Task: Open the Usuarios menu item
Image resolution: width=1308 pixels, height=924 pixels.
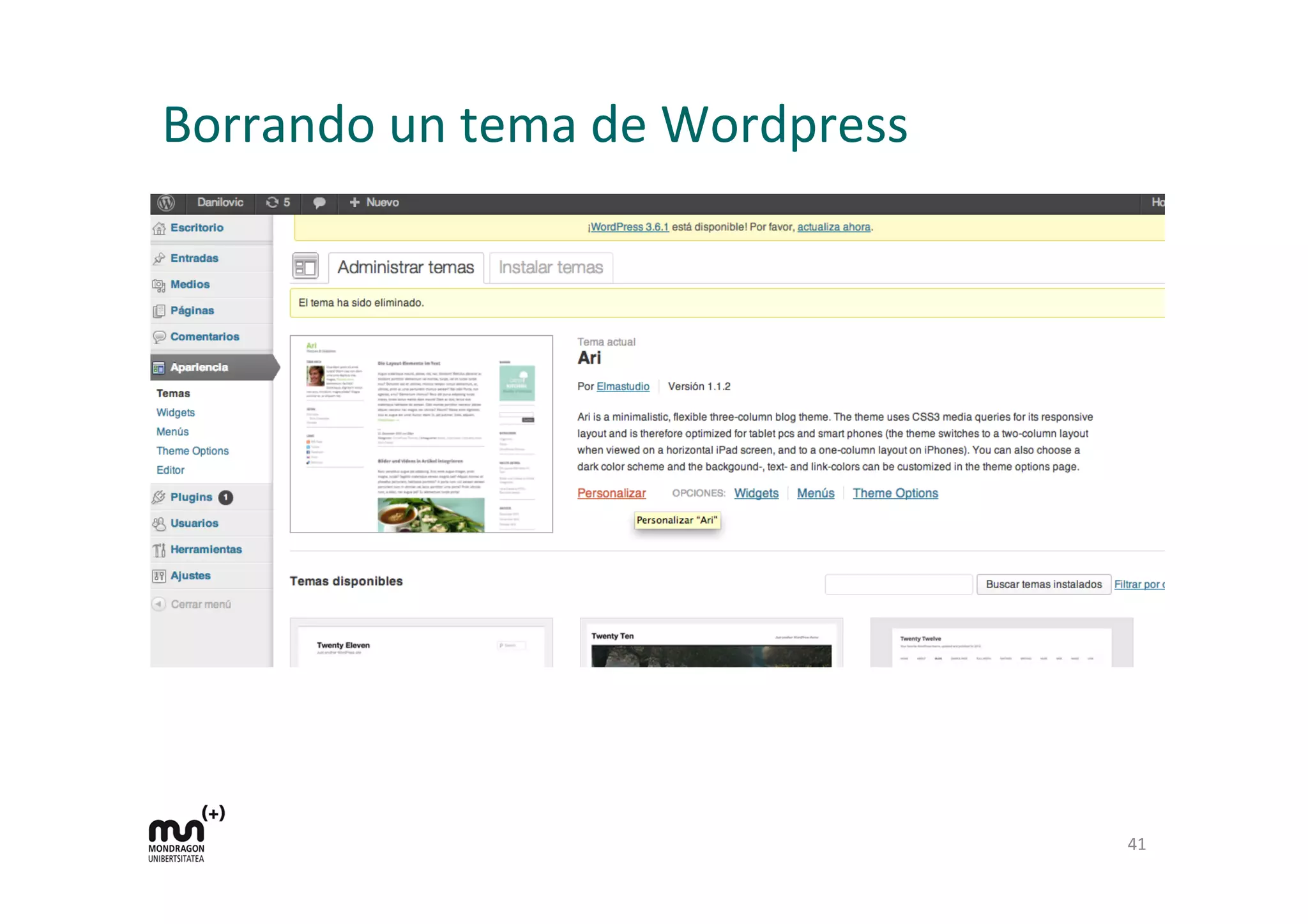Action: pos(194,524)
